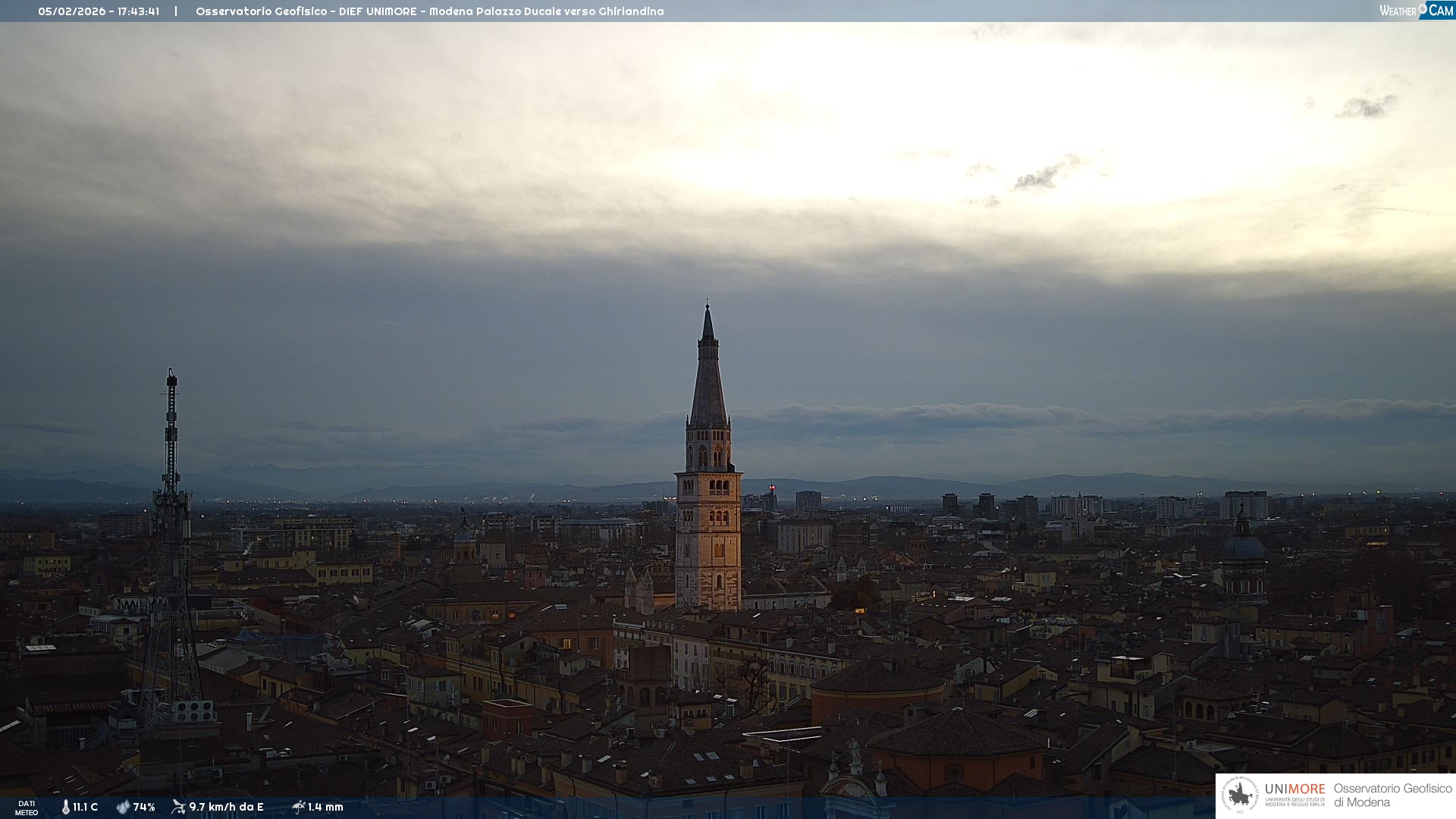Click the WeatherCam lens circle icon
This screenshot has width=1456, height=819.
coord(1423,8)
